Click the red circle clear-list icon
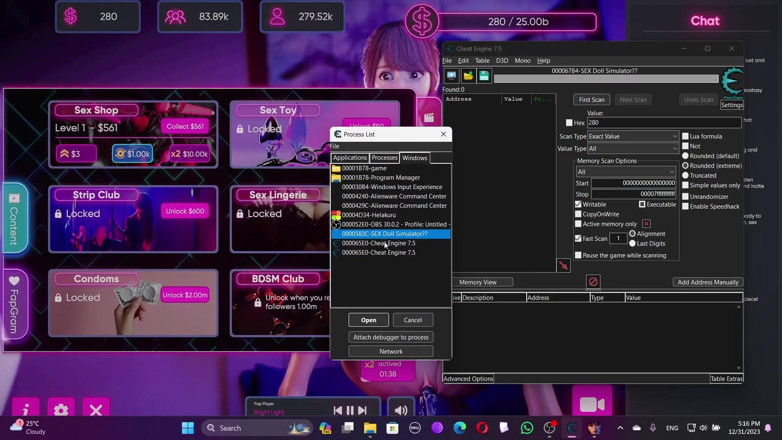This screenshot has height=440, width=782. click(592, 282)
